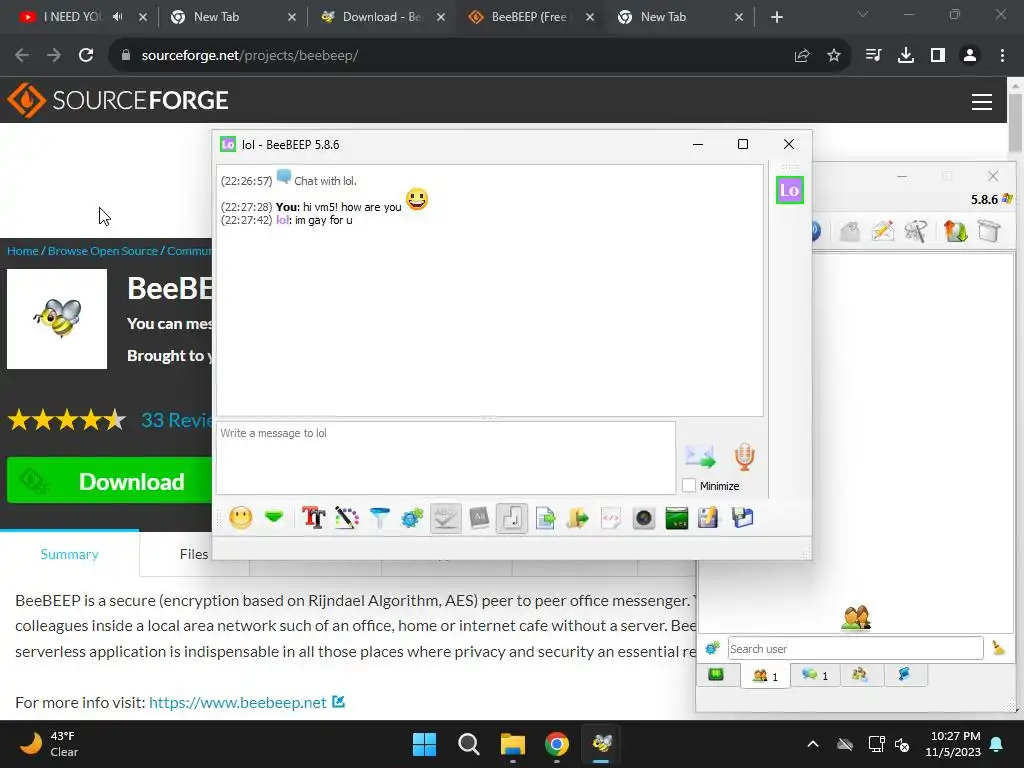Click the BeeBEEP bee project thumbnail
1024x768 pixels.
pos(57,319)
